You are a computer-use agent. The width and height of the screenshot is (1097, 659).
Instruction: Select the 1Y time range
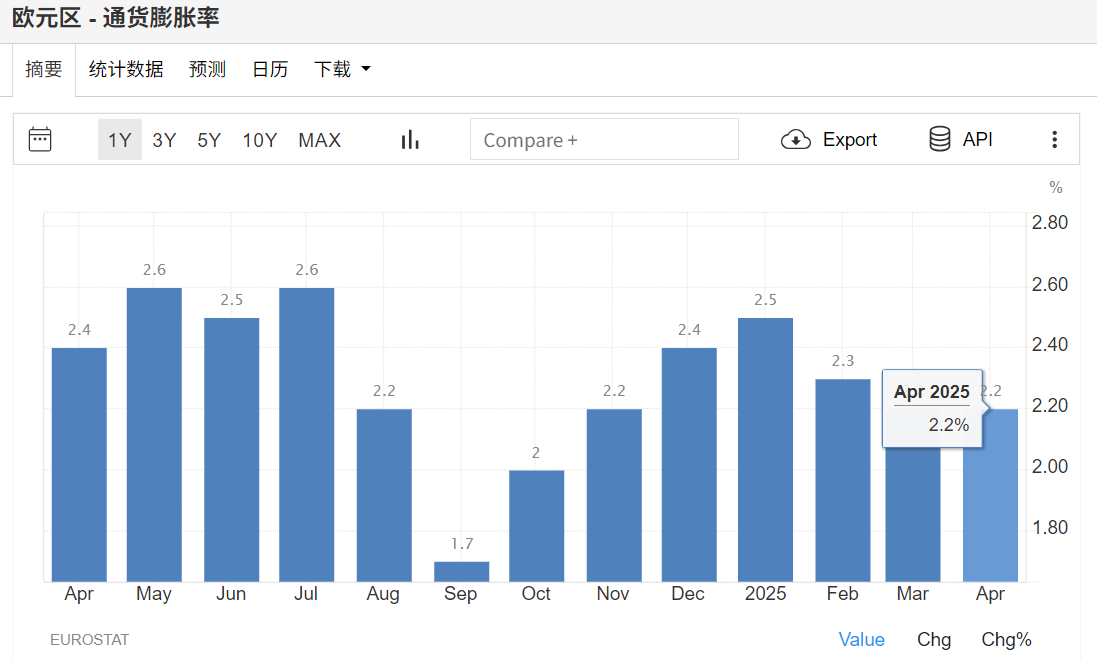pos(120,140)
